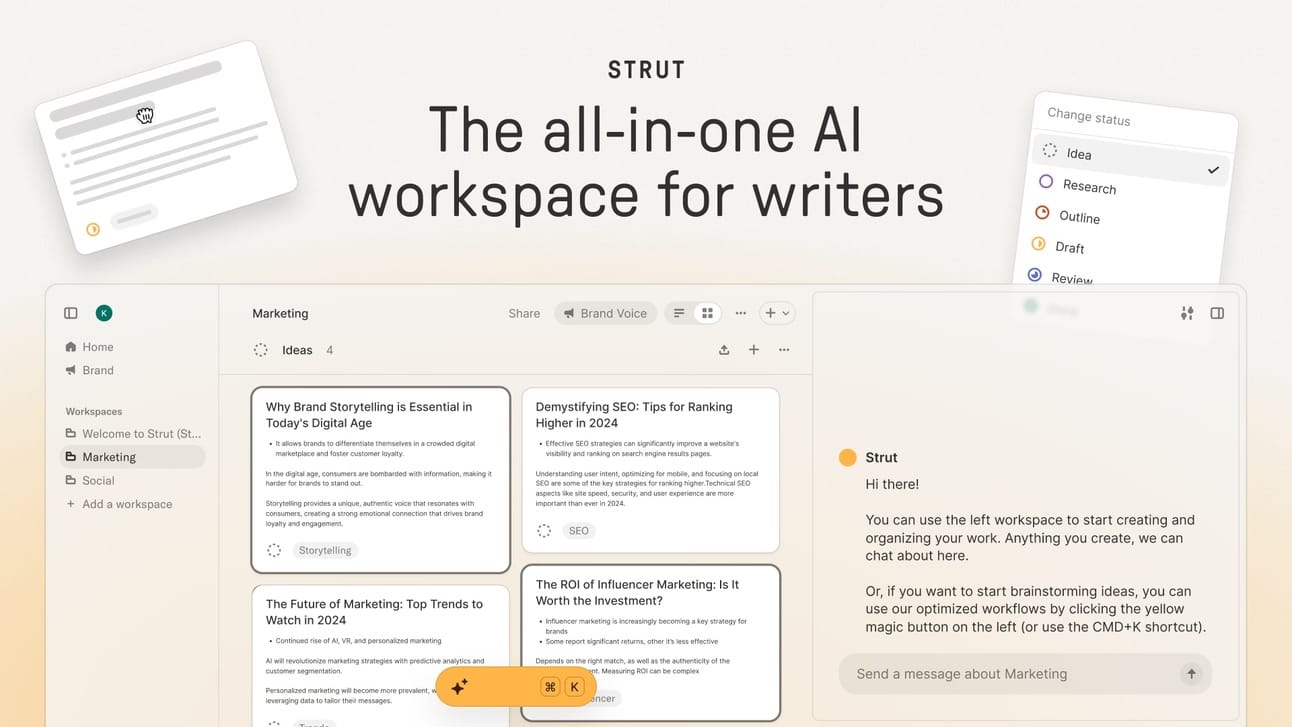Click the export icon in Ideas row

[724, 350]
